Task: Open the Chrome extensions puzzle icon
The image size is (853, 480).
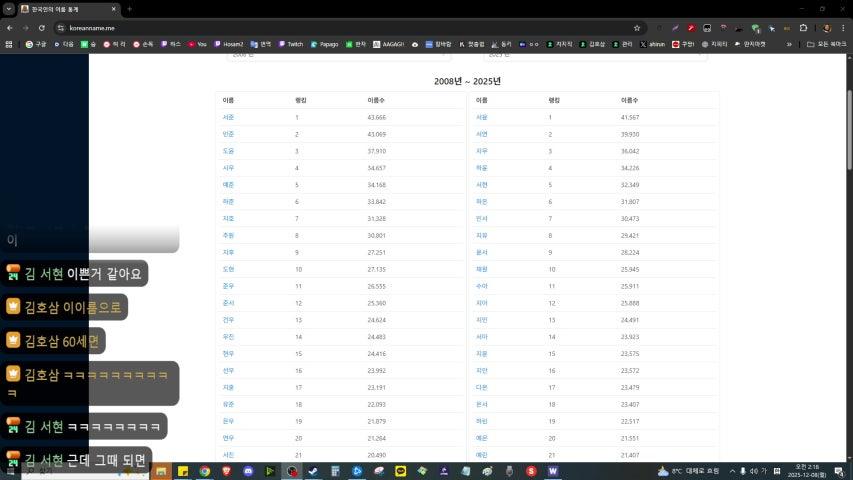Action: [803, 28]
